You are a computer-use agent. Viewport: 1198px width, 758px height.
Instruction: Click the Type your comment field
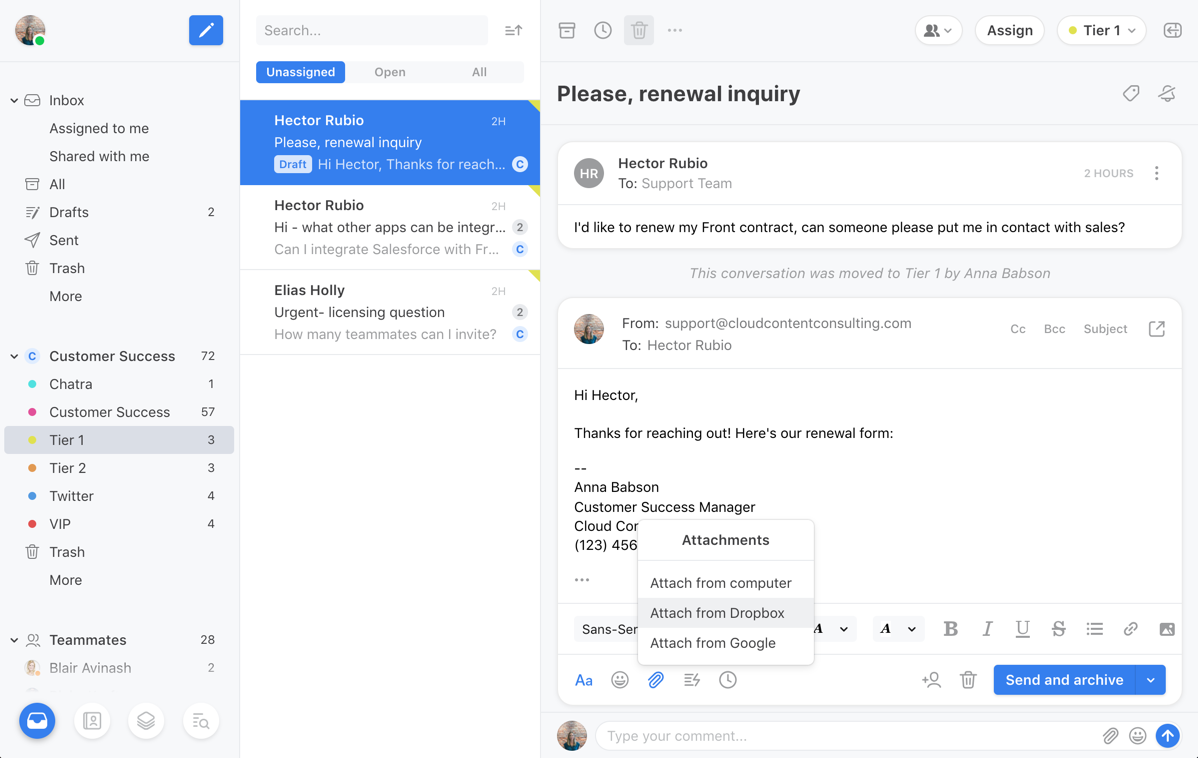(845, 736)
